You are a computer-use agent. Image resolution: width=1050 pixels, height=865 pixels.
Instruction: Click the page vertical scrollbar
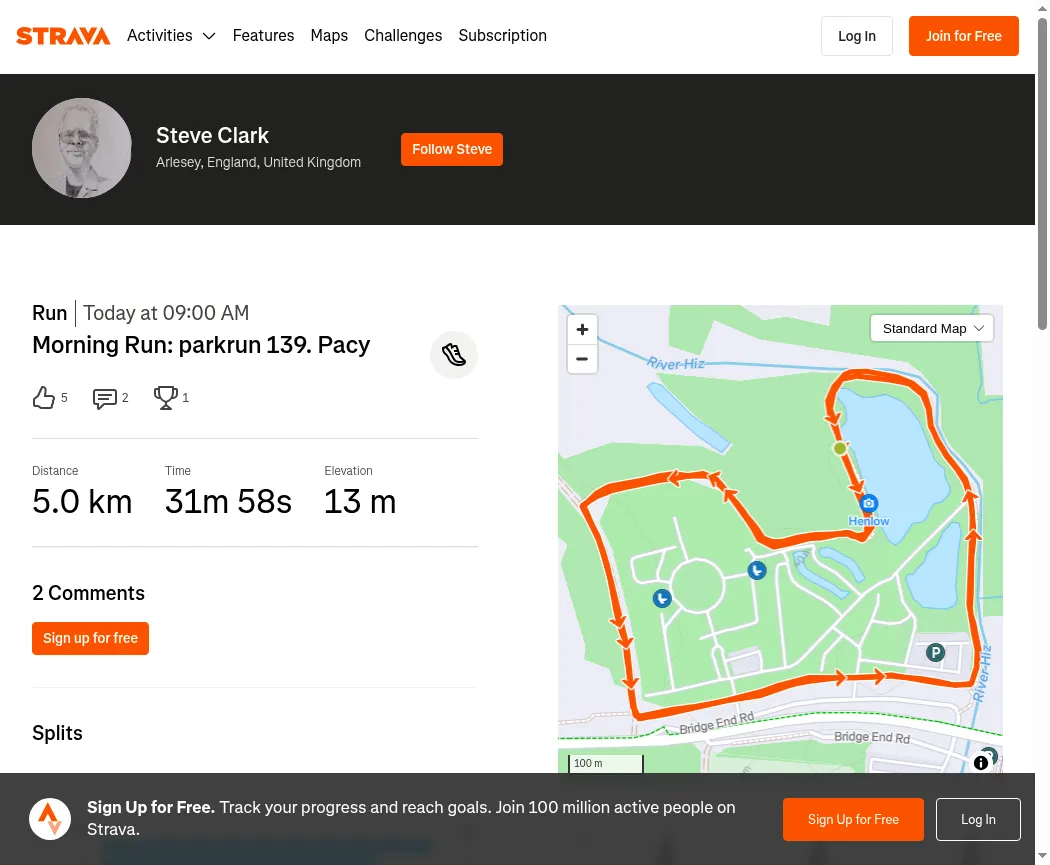(x=1043, y=174)
